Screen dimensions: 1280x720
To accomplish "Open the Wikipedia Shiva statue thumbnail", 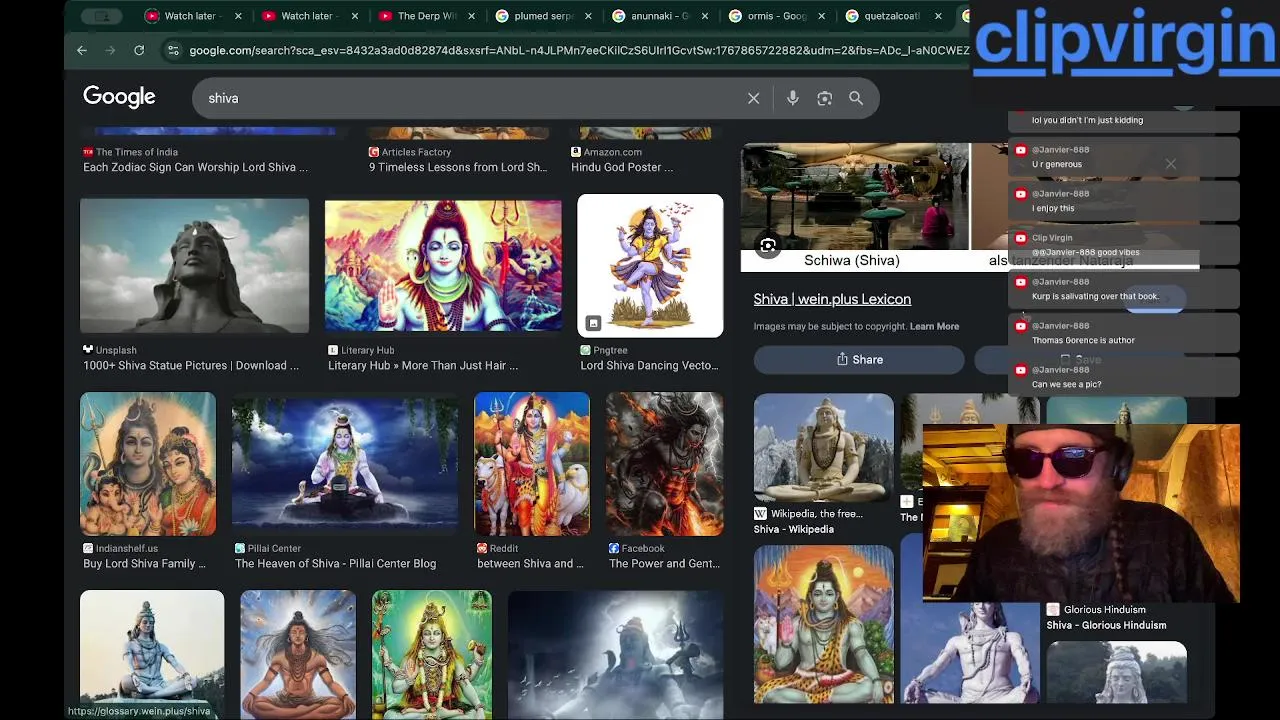I will [824, 447].
